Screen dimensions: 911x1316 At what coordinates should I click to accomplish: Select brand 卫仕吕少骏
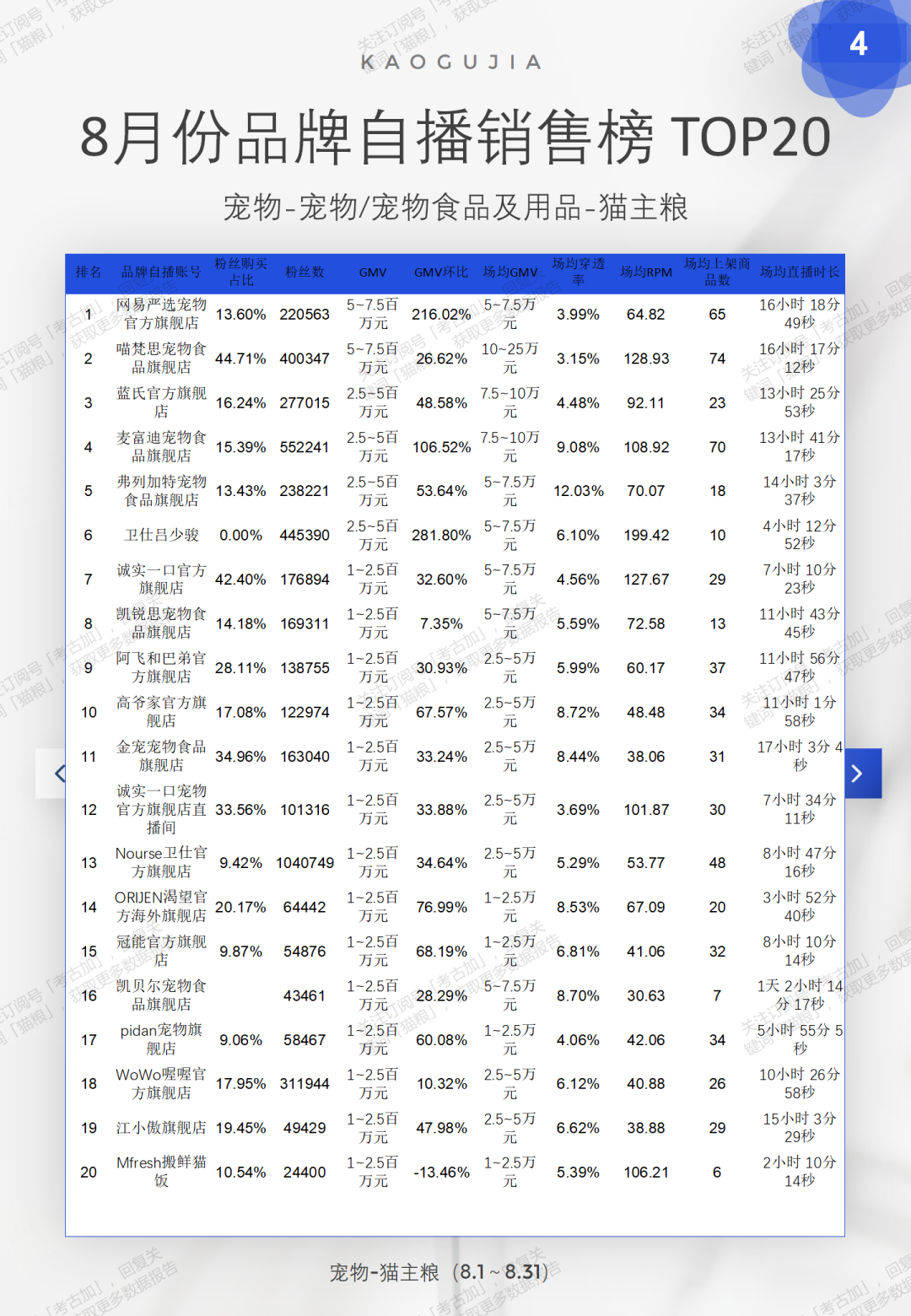[161, 536]
